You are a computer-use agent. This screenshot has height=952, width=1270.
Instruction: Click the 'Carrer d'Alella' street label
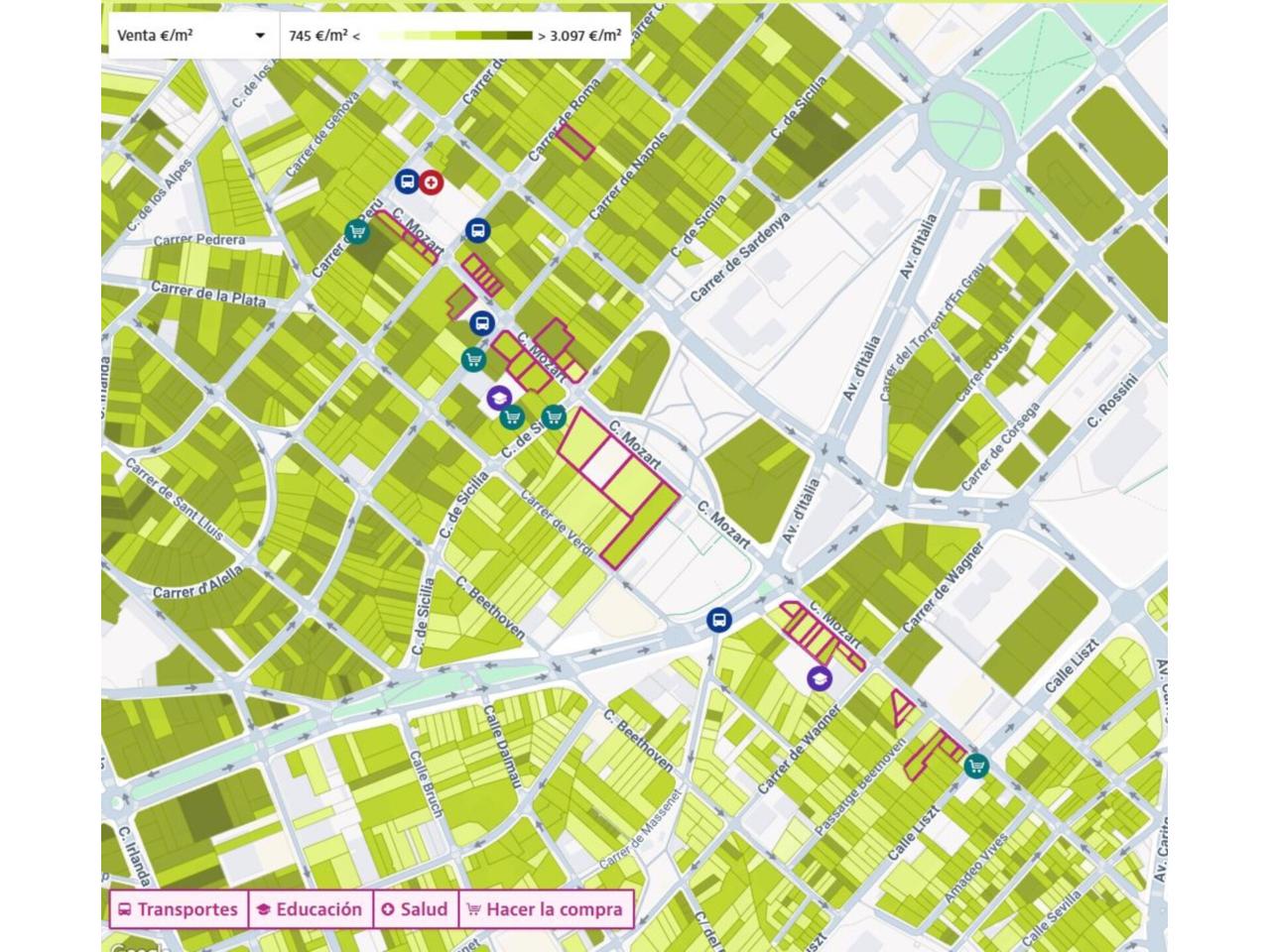pyautogui.click(x=197, y=584)
